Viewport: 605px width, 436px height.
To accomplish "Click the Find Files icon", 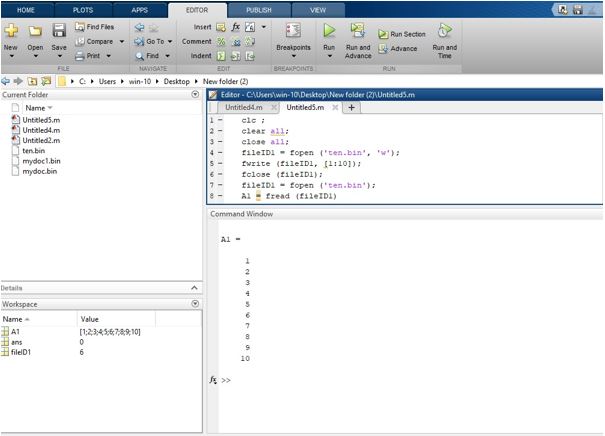I will (80, 26).
